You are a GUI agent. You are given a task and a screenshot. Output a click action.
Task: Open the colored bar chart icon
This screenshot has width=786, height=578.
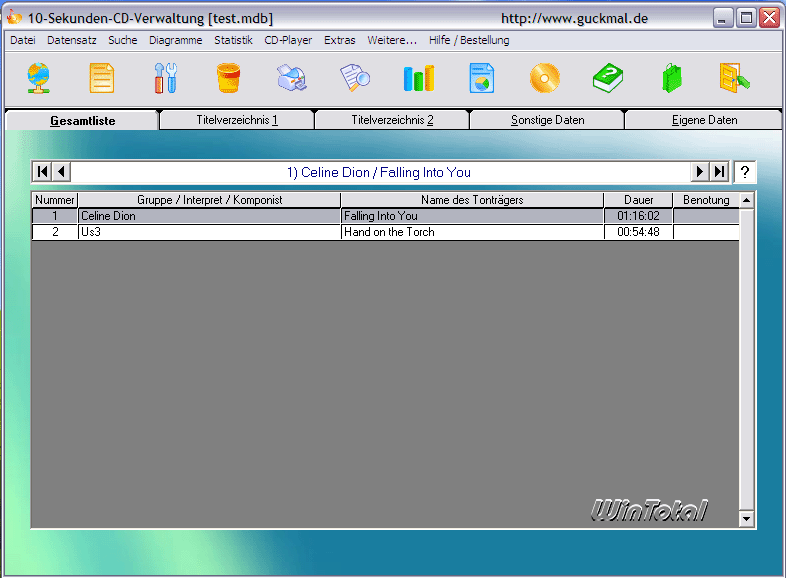point(419,78)
